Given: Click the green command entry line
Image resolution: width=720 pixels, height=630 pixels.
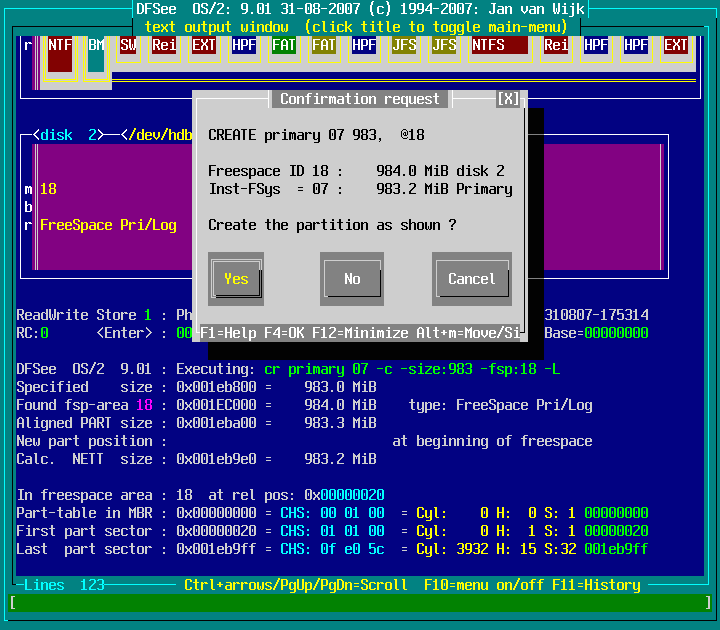Looking at the screenshot, I should 360,602.
